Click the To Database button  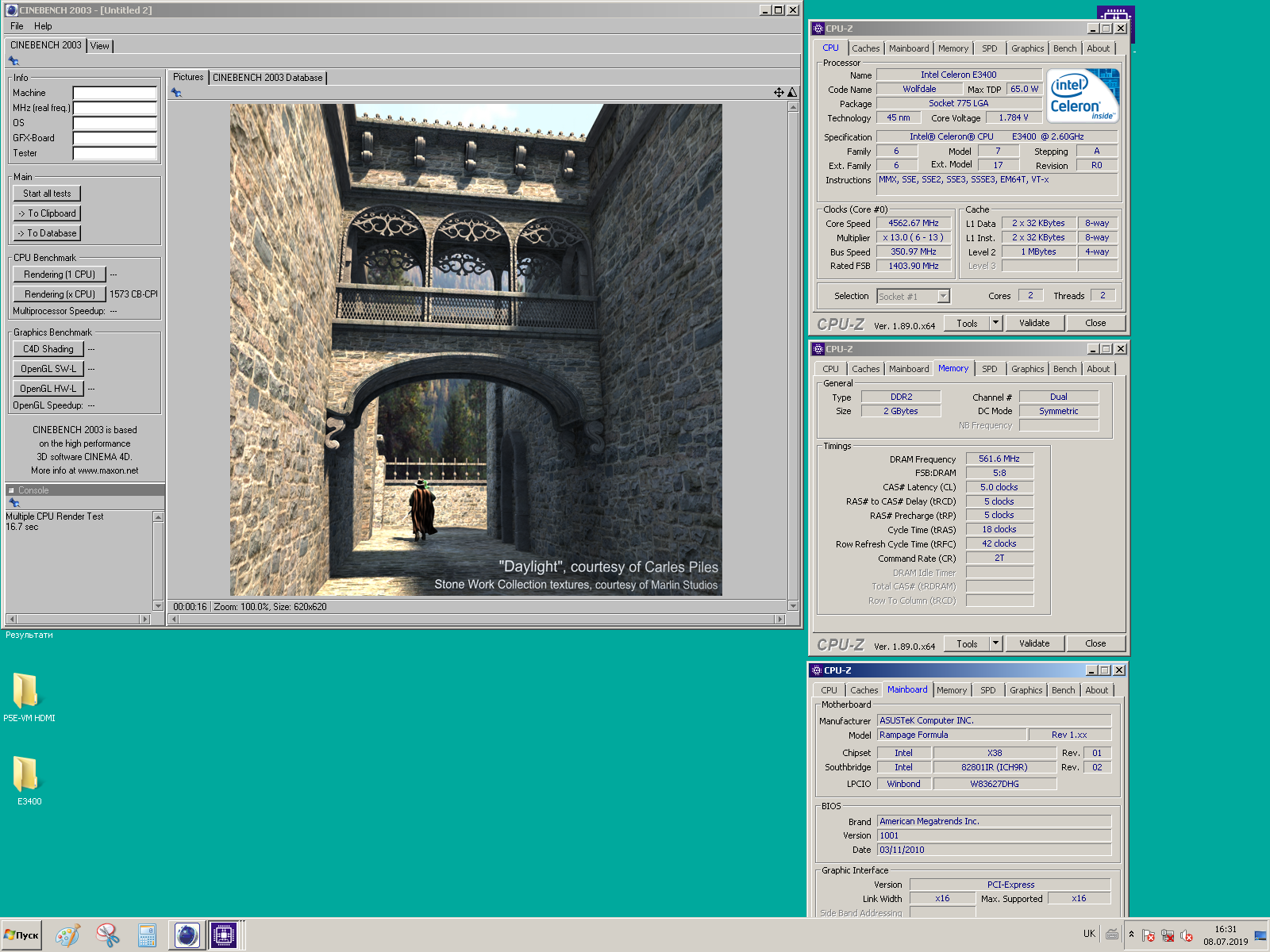(47, 233)
